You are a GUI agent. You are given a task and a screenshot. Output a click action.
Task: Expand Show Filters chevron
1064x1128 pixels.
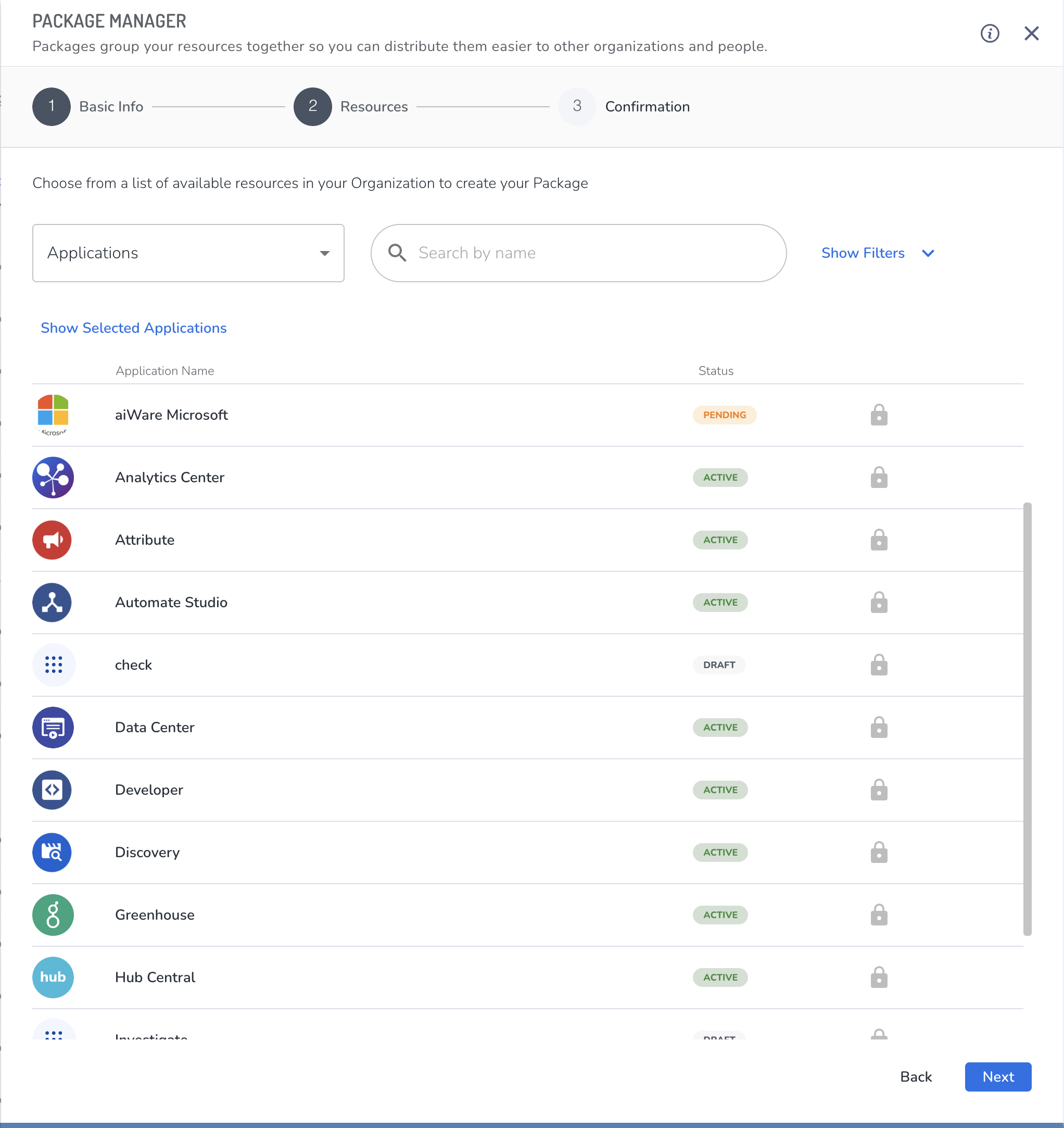pyautogui.click(x=928, y=253)
